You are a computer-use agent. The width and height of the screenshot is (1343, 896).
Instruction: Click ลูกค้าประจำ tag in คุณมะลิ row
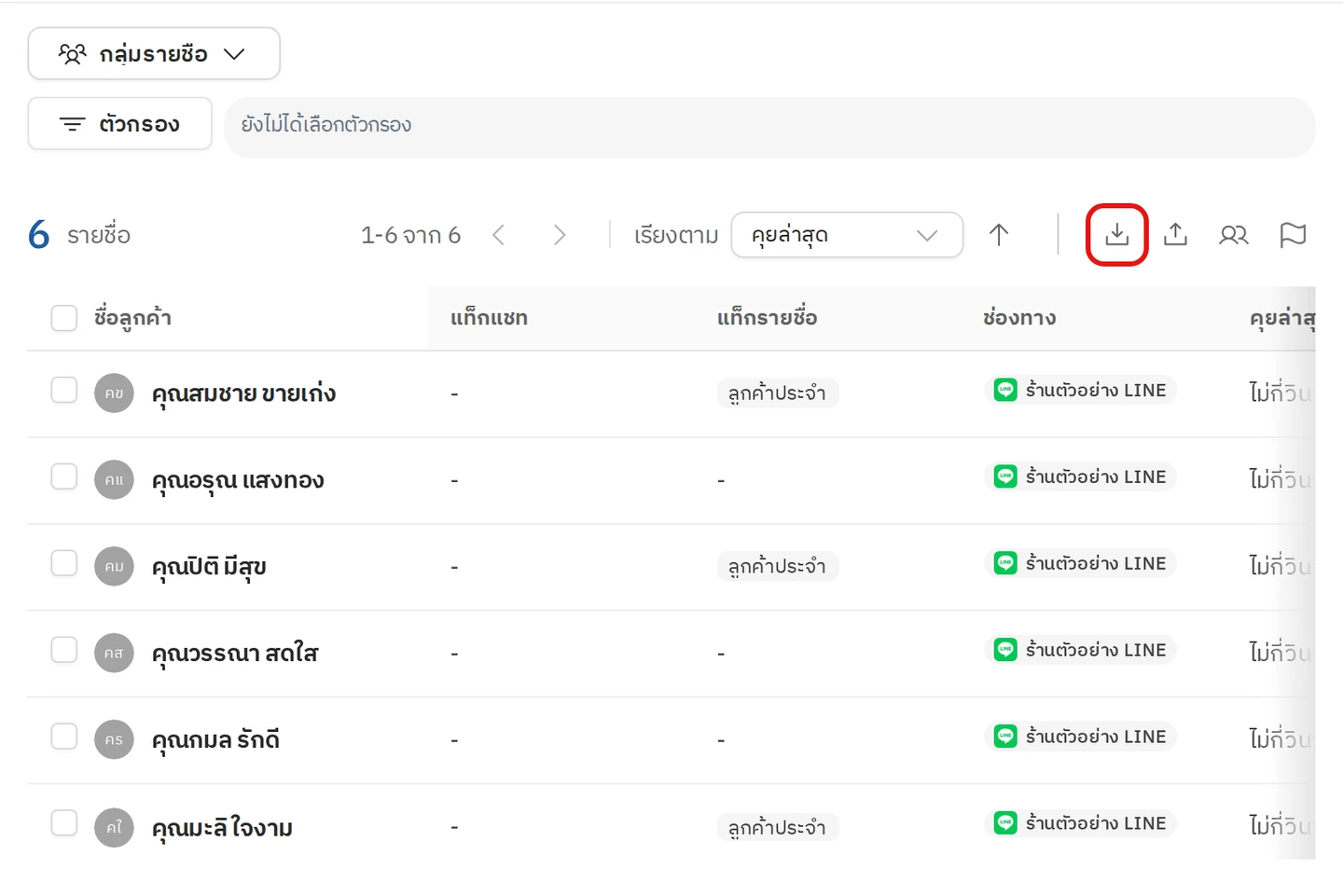[777, 828]
